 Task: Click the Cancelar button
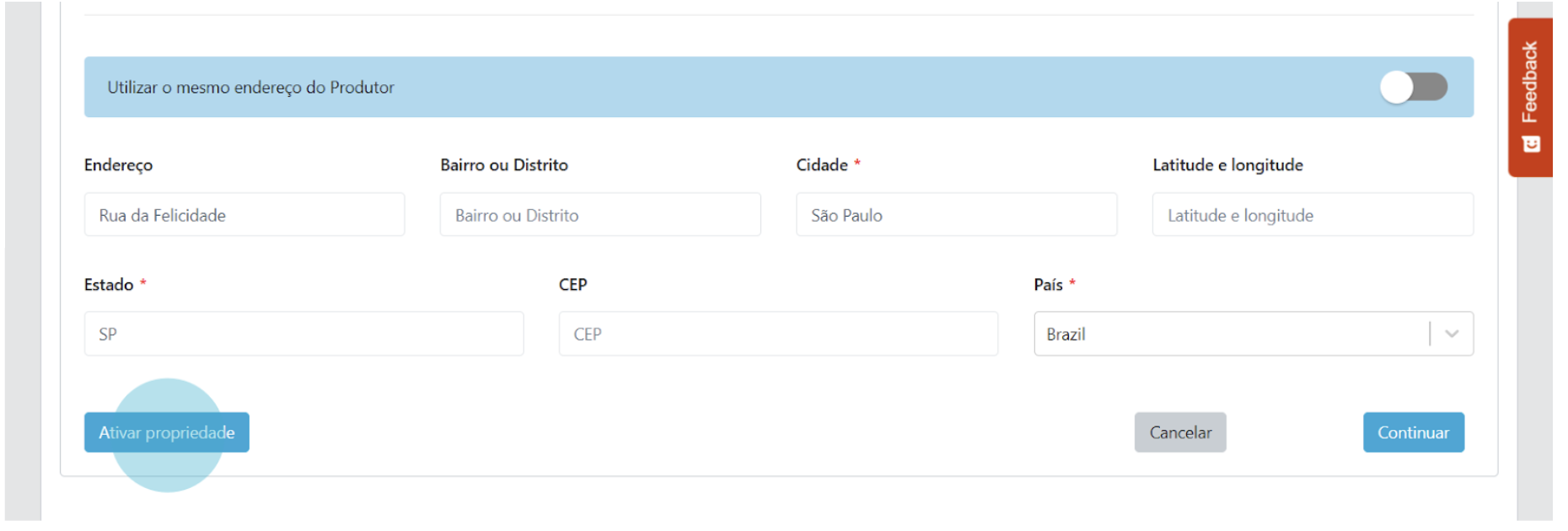click(x=1179, y=432)
